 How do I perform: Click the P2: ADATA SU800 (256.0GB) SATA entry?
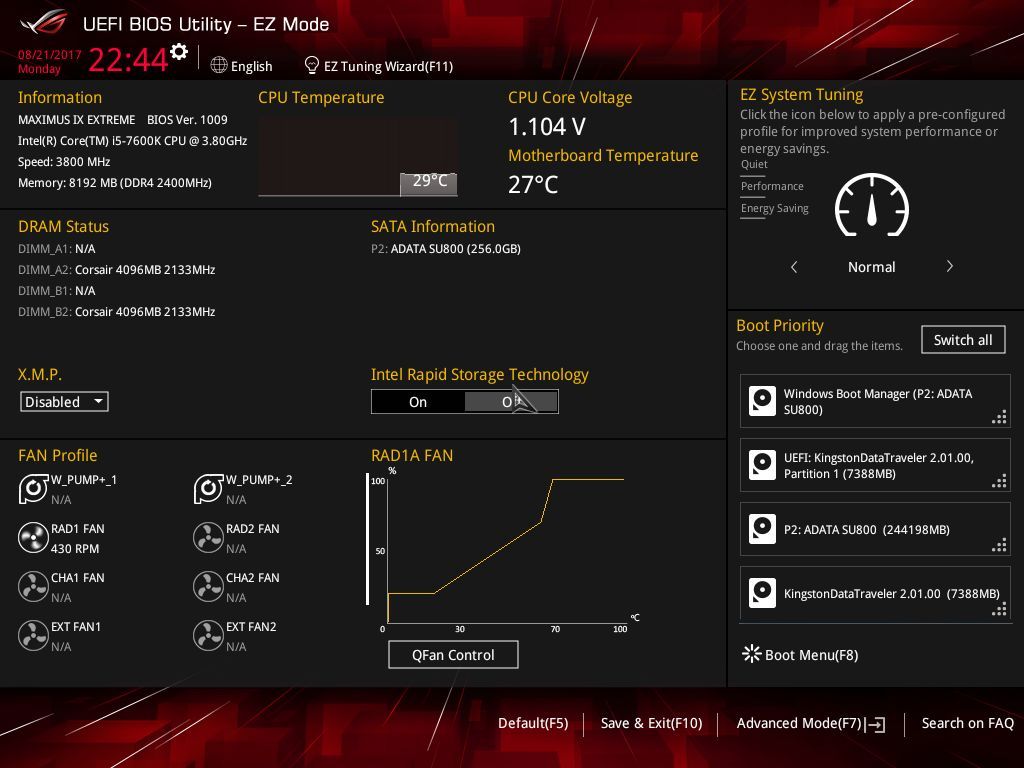coord(445,249)
